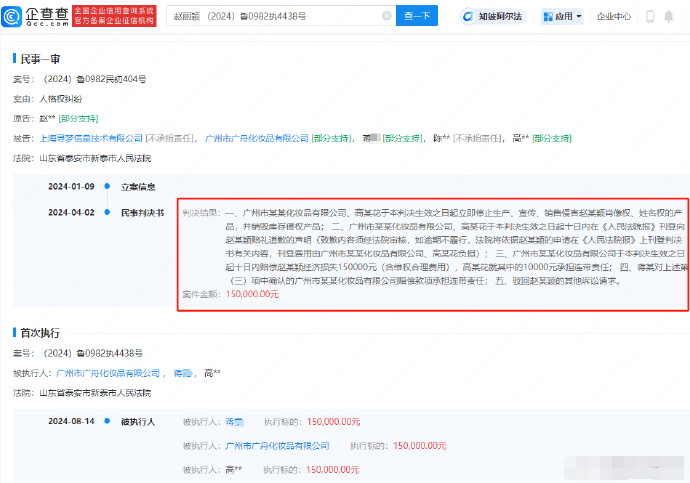Click the 查一下 search button

[417, 16]
